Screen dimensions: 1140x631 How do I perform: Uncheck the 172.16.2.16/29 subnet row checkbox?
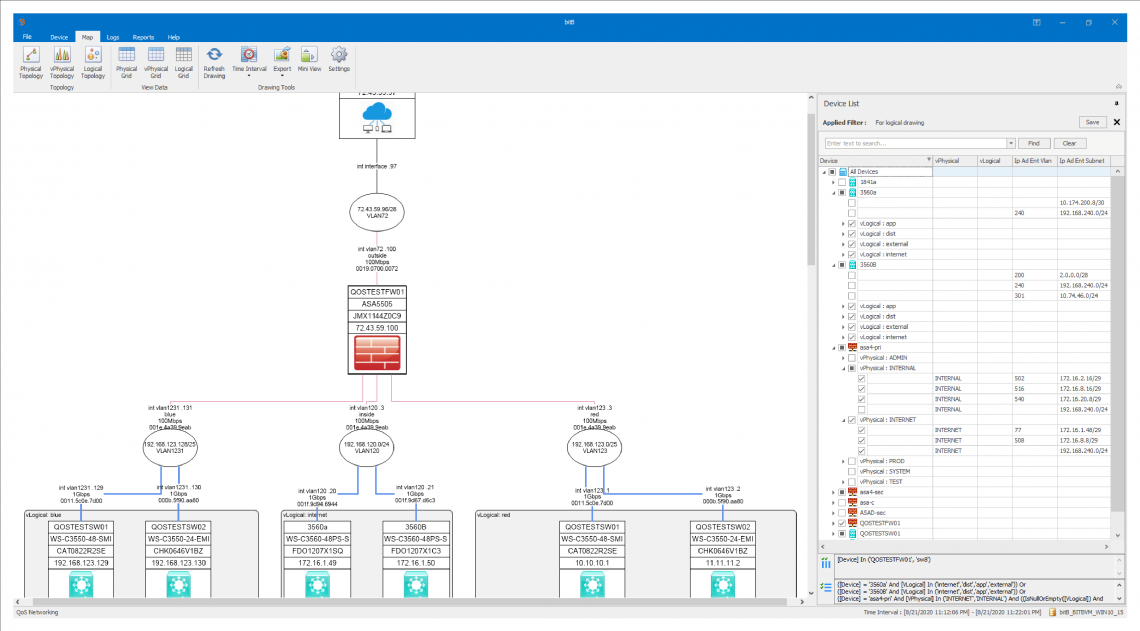(x=862, y=379)
